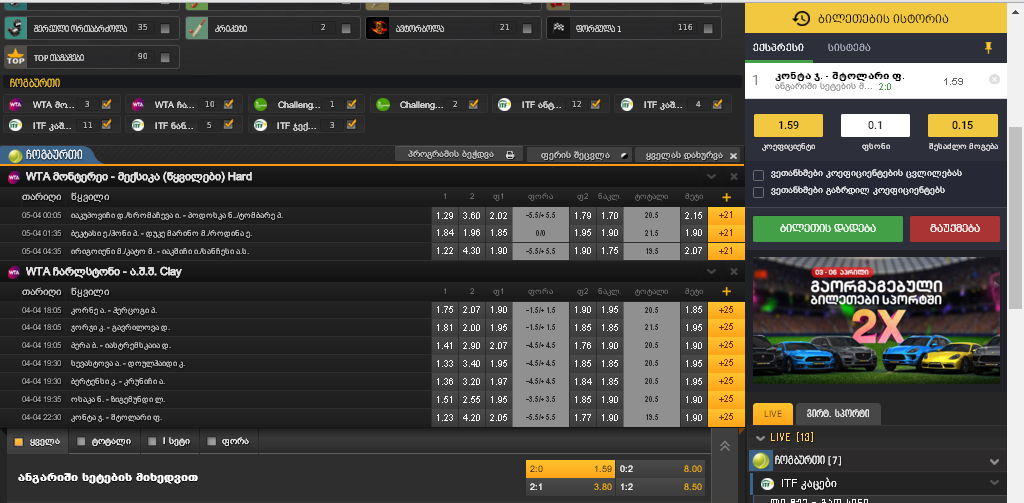Click the ITF icon on the chip with count 5

point(138,125)
